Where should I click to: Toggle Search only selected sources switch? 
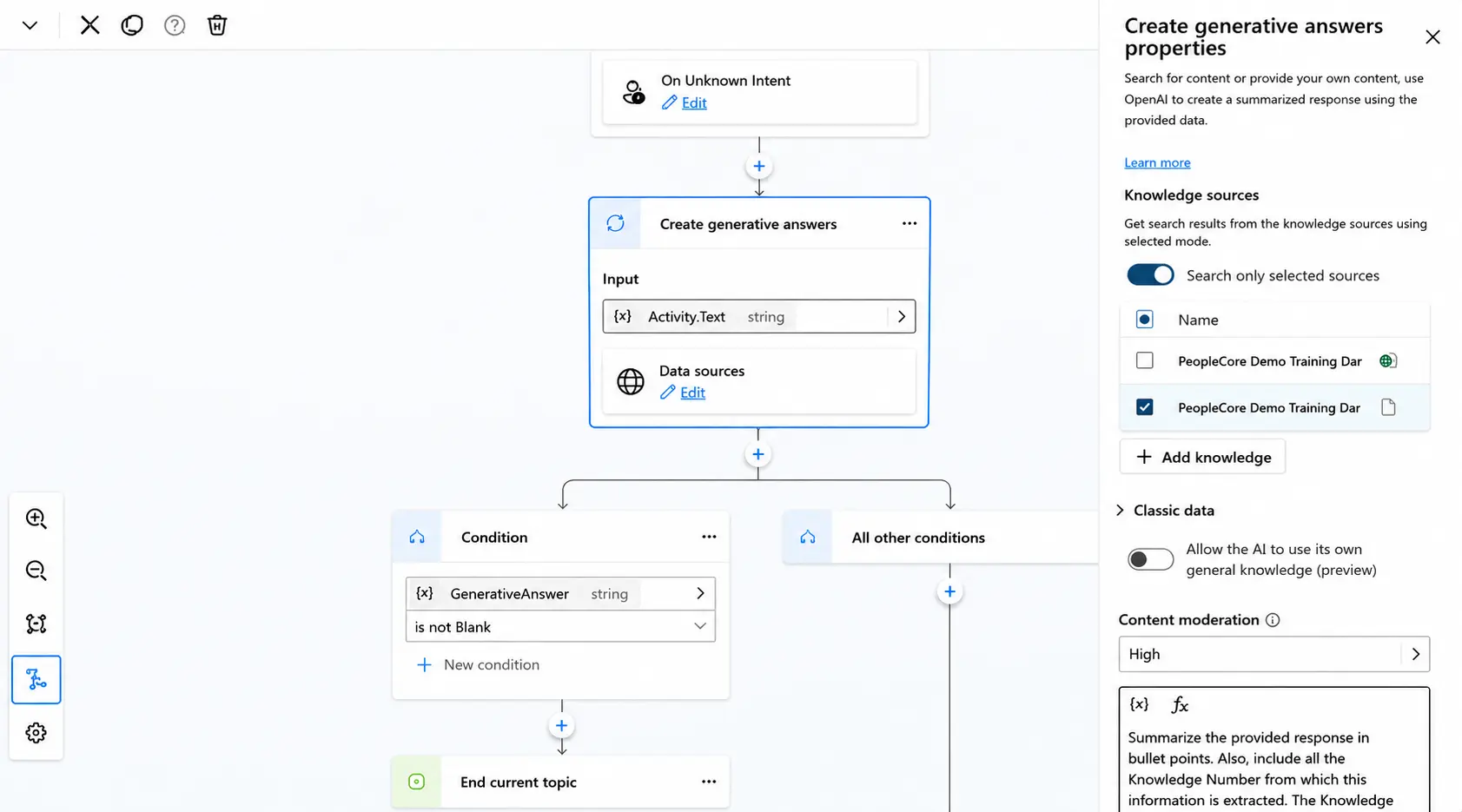coord(1150,275)
